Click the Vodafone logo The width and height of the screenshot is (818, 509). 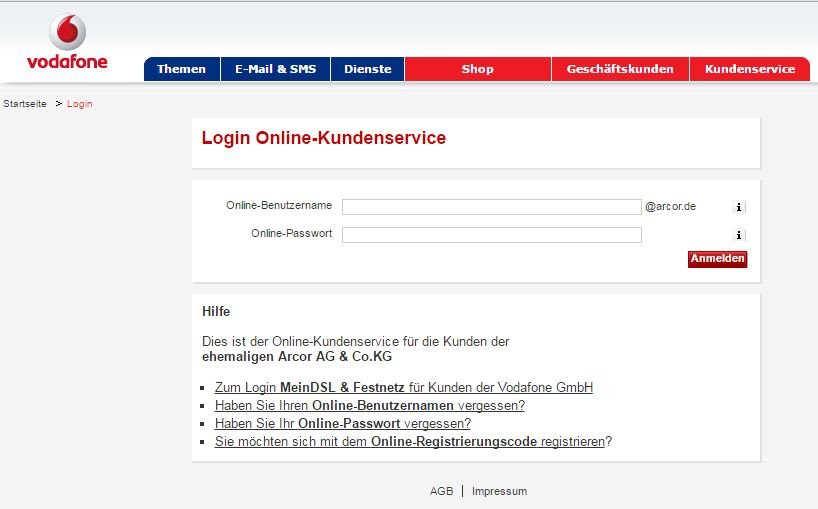point(67,42)
